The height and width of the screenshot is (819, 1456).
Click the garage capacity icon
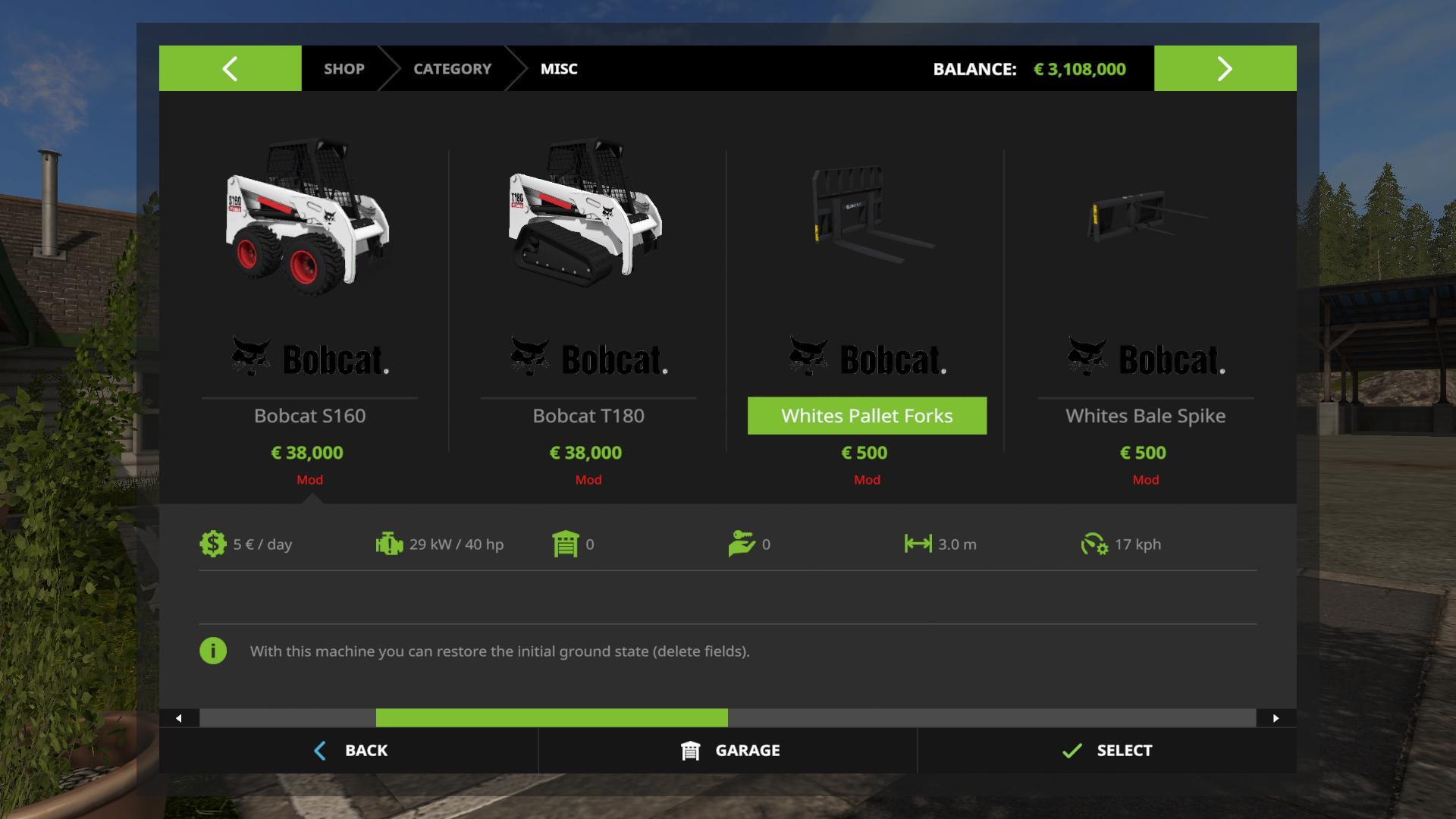566,544
